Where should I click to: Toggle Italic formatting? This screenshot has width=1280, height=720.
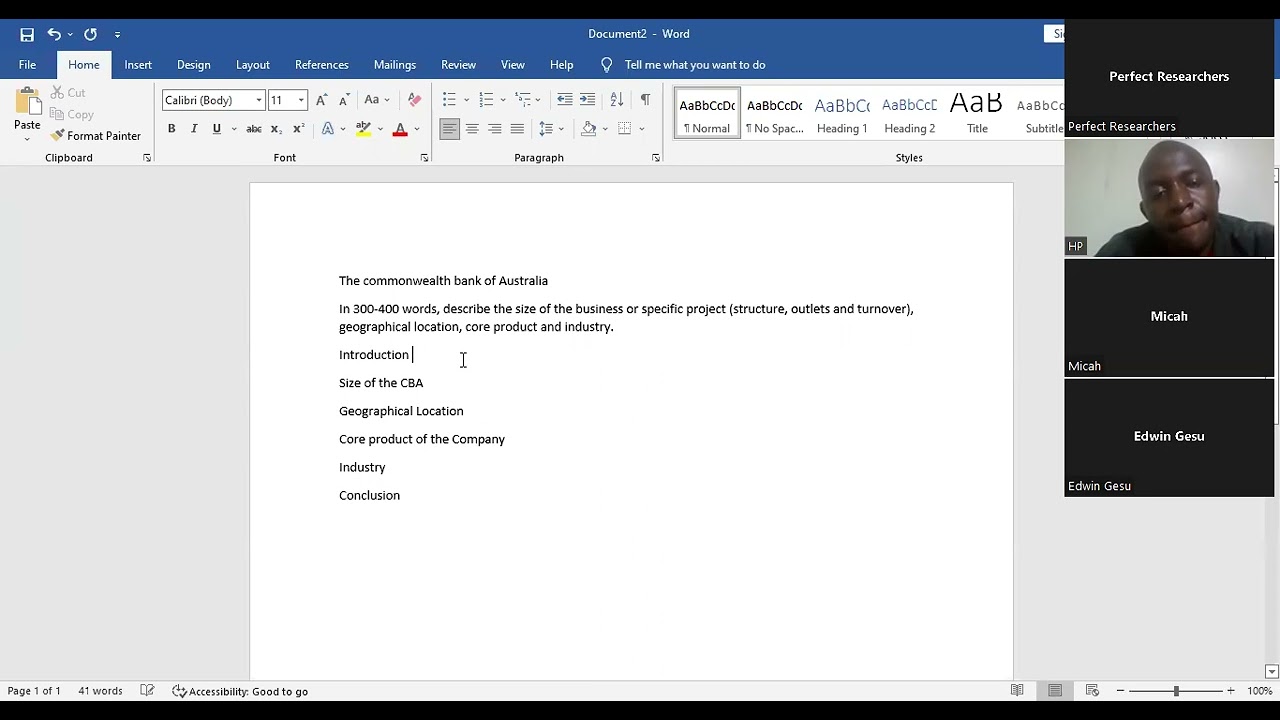[x=194, y=129]
